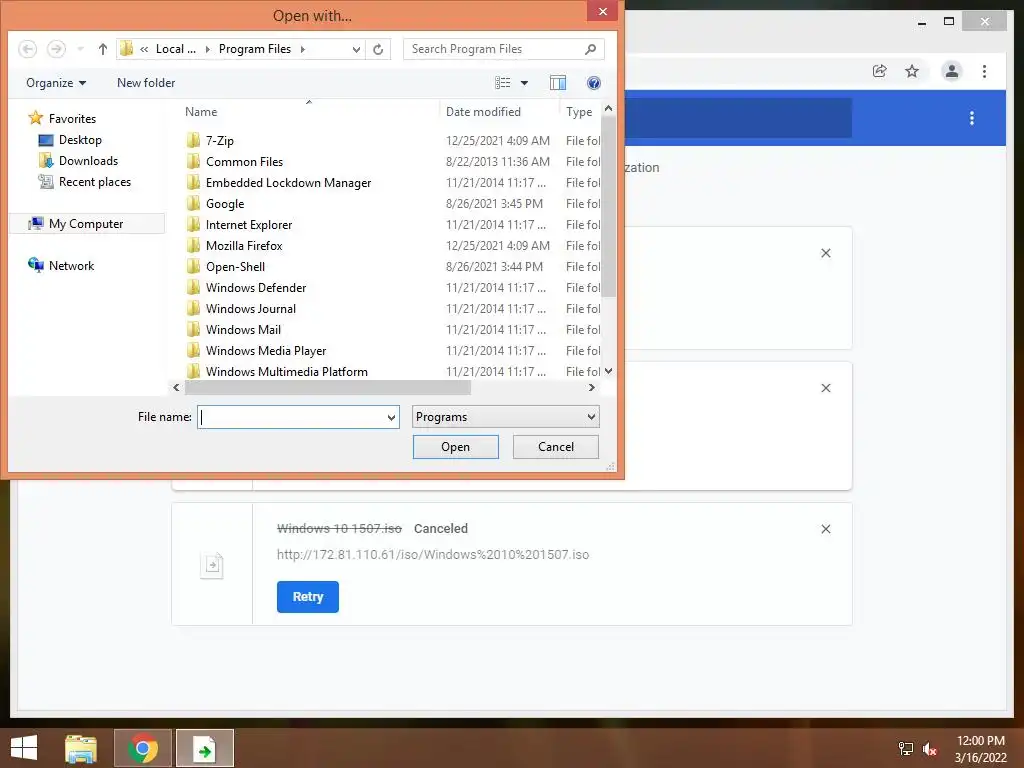
Task: Click the file list scroll-down arrow
Action: click(x=609, y=371)
